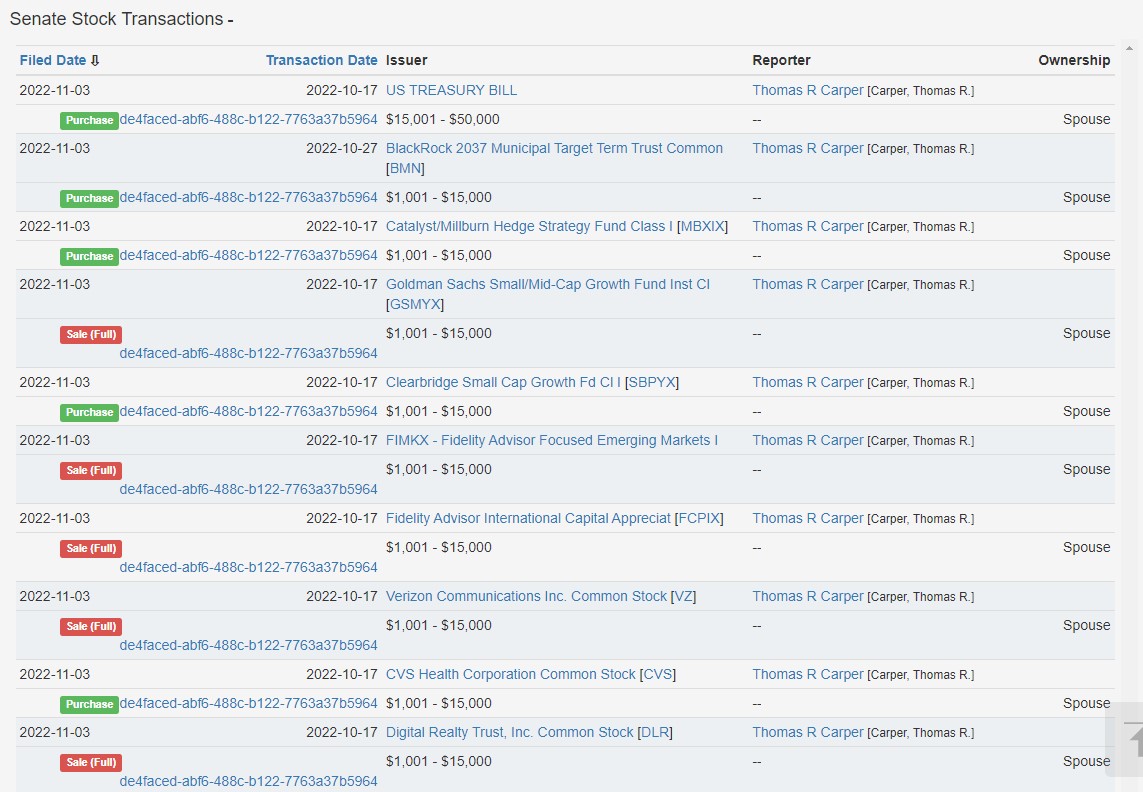The width and height of the screenshot is (1143, 792).
Task: Click the Purchase badge under CVS Health
Action: click(x=90, y=704)
